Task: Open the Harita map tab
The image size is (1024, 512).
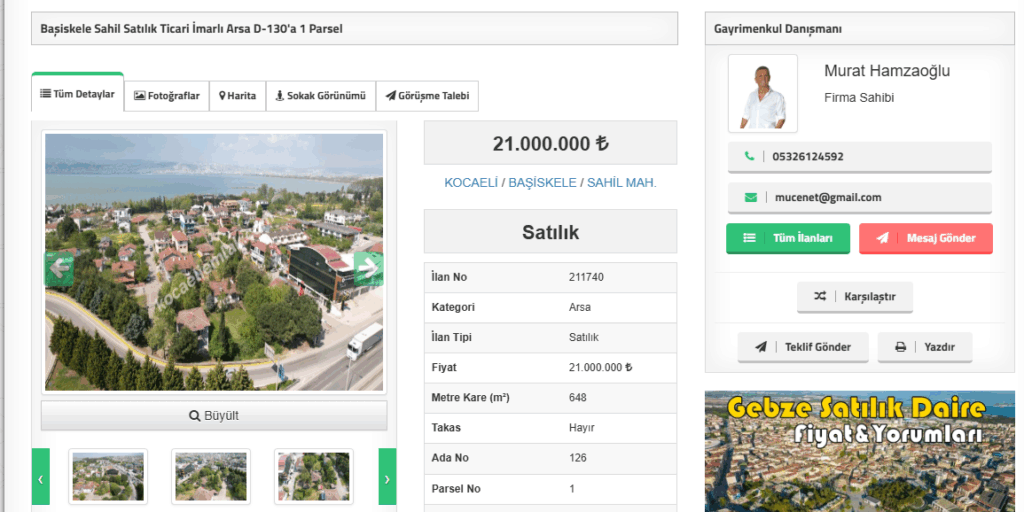Action: pyautogui.click(x=238, y=96)
